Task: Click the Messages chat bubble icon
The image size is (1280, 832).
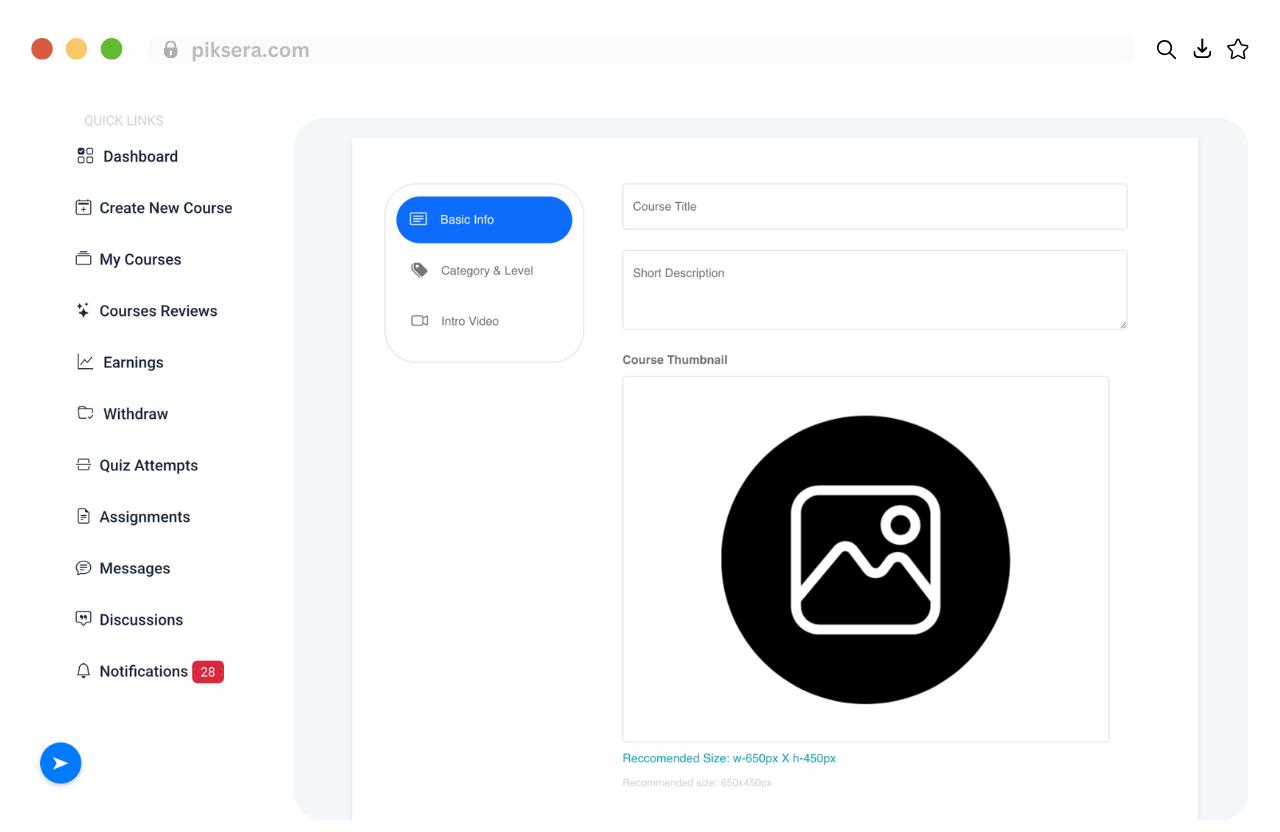Action: point(83,568)
